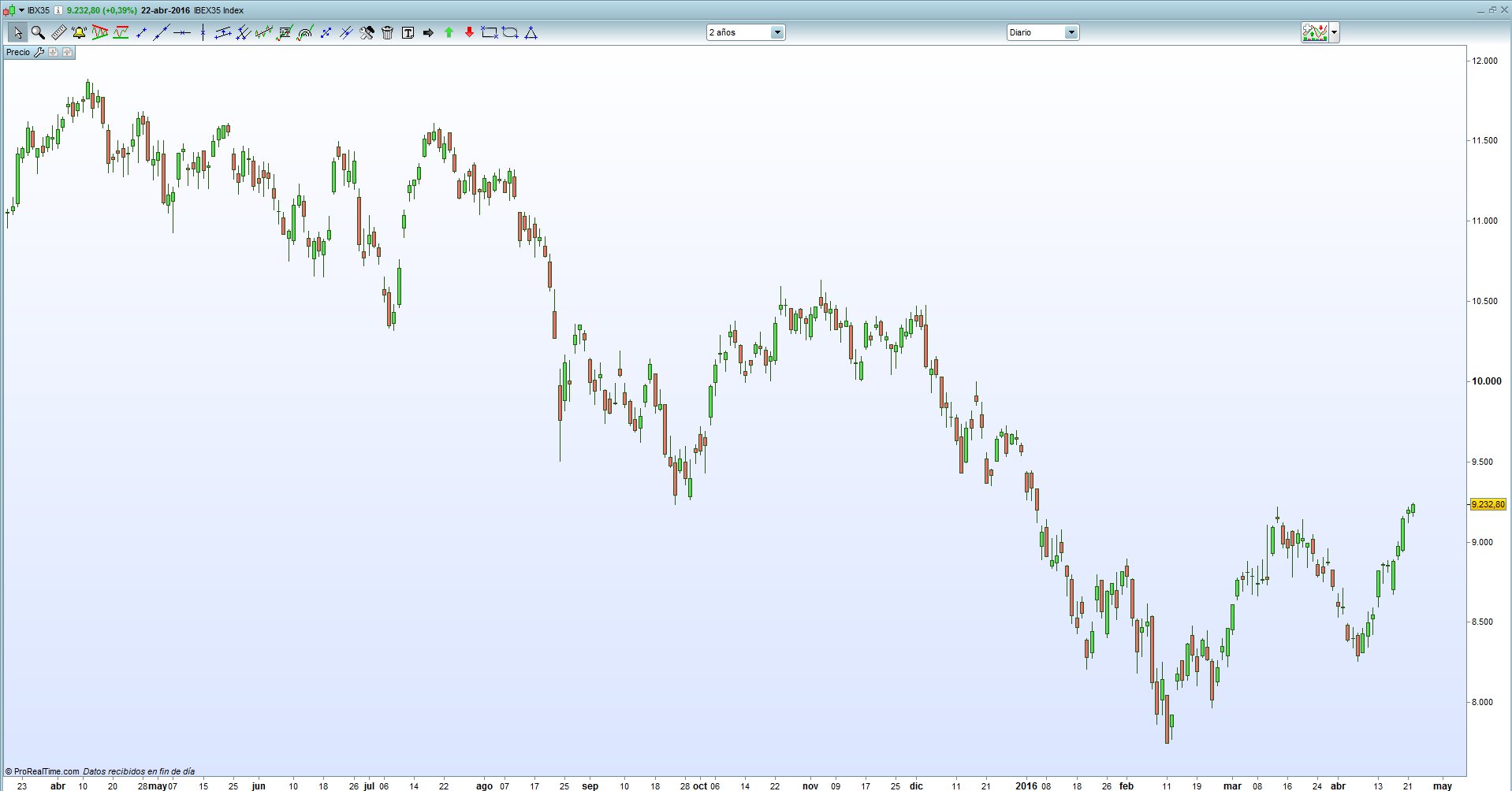Add a text annotation

pyautogui.click(x=408, y=32)
